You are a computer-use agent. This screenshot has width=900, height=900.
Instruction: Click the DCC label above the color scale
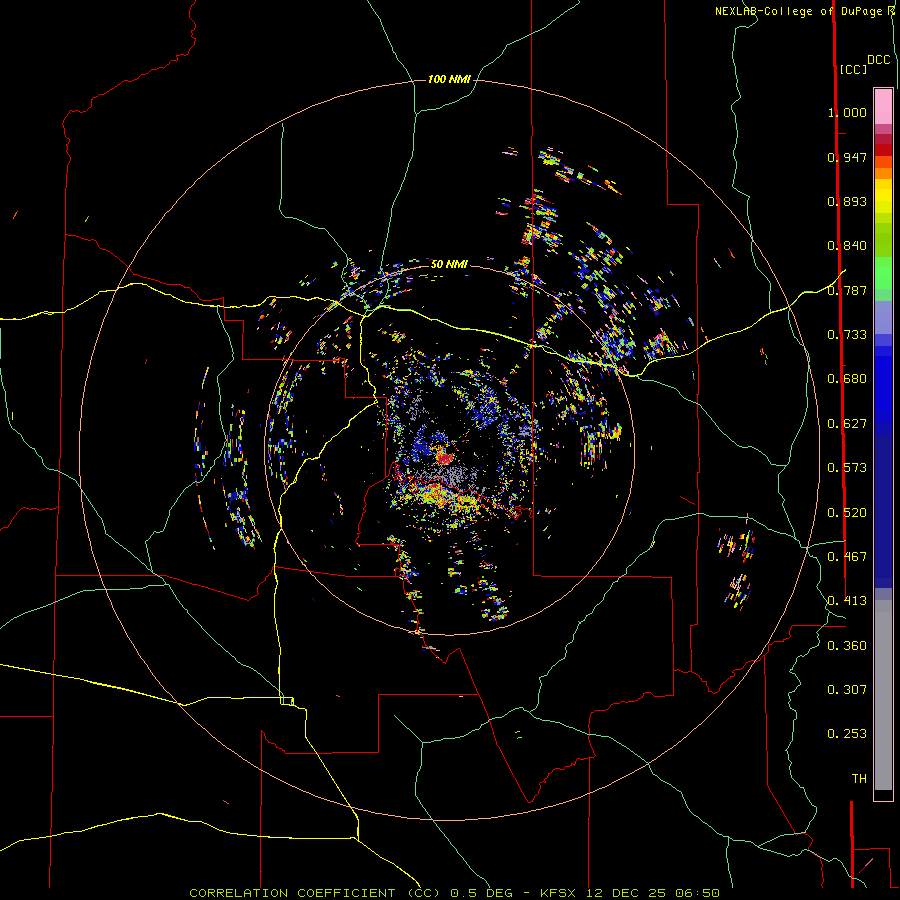pos(878,60)
